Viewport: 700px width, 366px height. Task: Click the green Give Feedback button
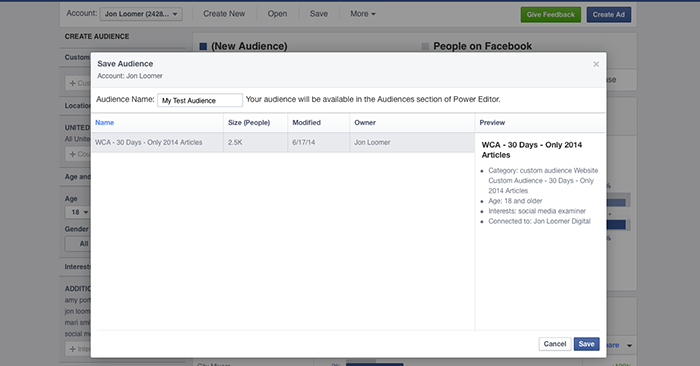click(x=550, y=15)
